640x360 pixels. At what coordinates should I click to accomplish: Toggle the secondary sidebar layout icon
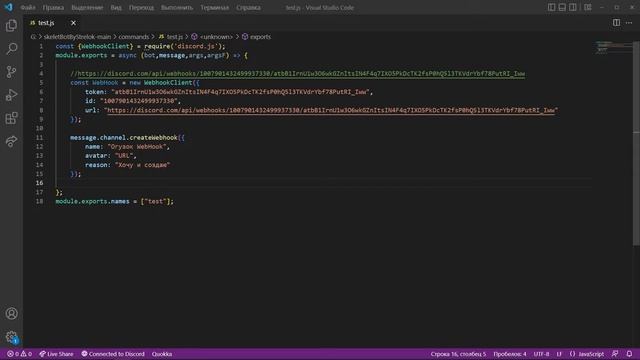click(x=573, y=7)
